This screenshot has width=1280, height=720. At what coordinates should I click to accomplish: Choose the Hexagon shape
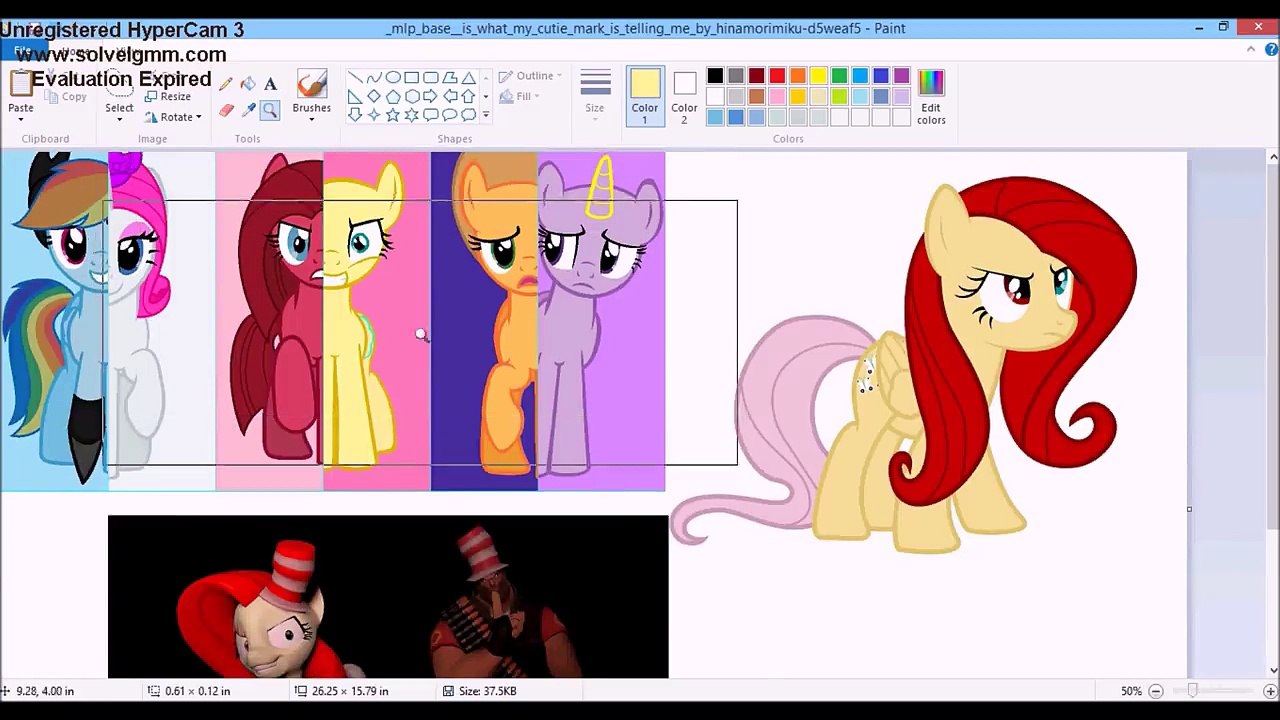[412, 97]
